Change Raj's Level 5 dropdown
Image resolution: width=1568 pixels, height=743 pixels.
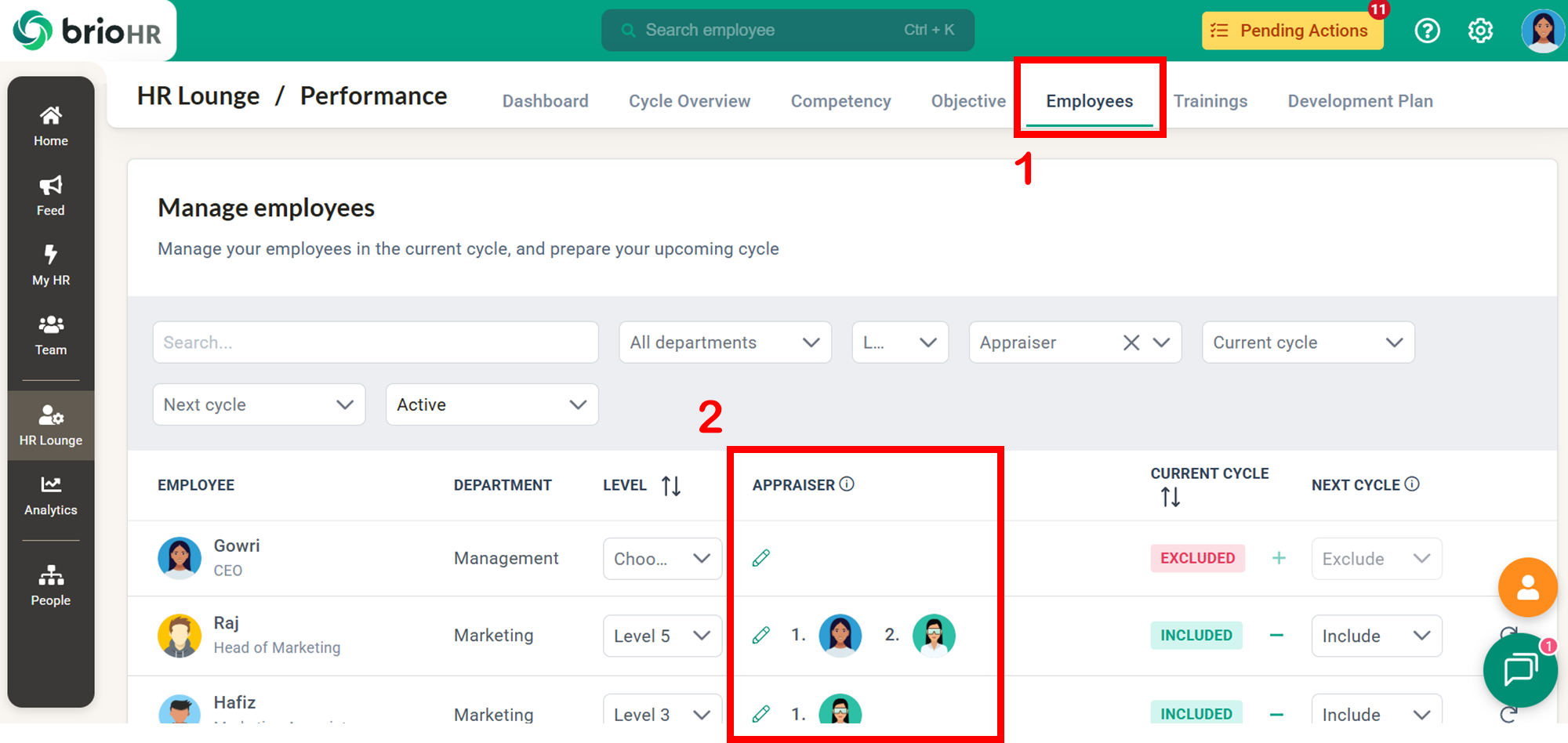pyautogui.click(x=662, y=636)
